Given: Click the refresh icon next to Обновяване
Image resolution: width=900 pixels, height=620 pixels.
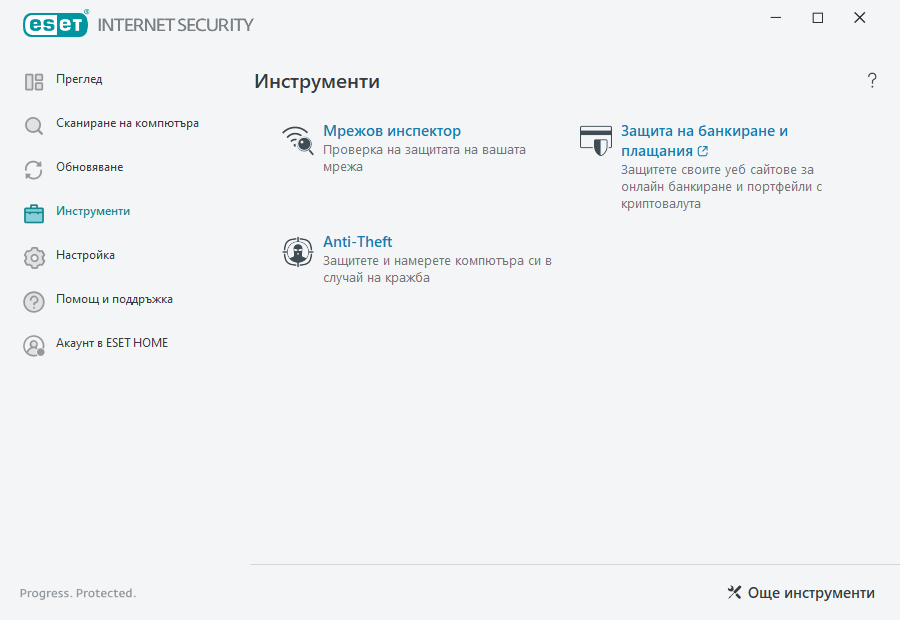Looking at the screenshot, I should [x=33, y=169].
